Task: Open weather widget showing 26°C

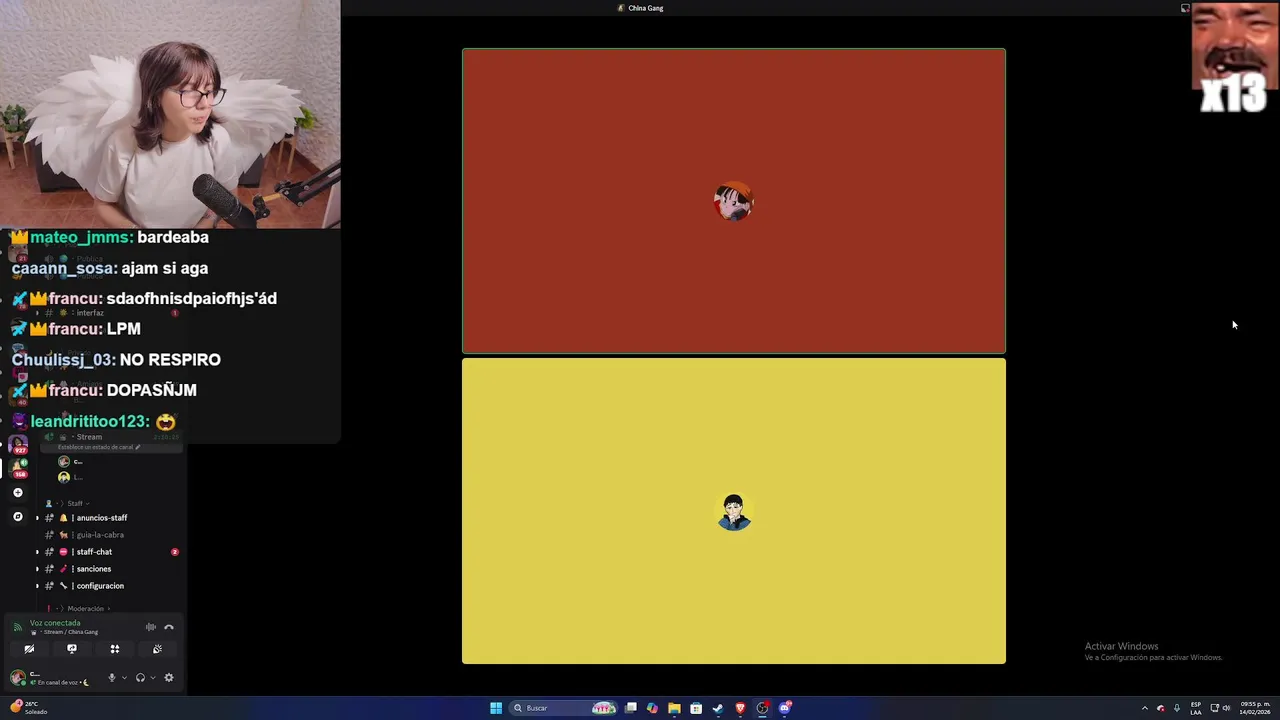Action: click(x=28, y=707)
